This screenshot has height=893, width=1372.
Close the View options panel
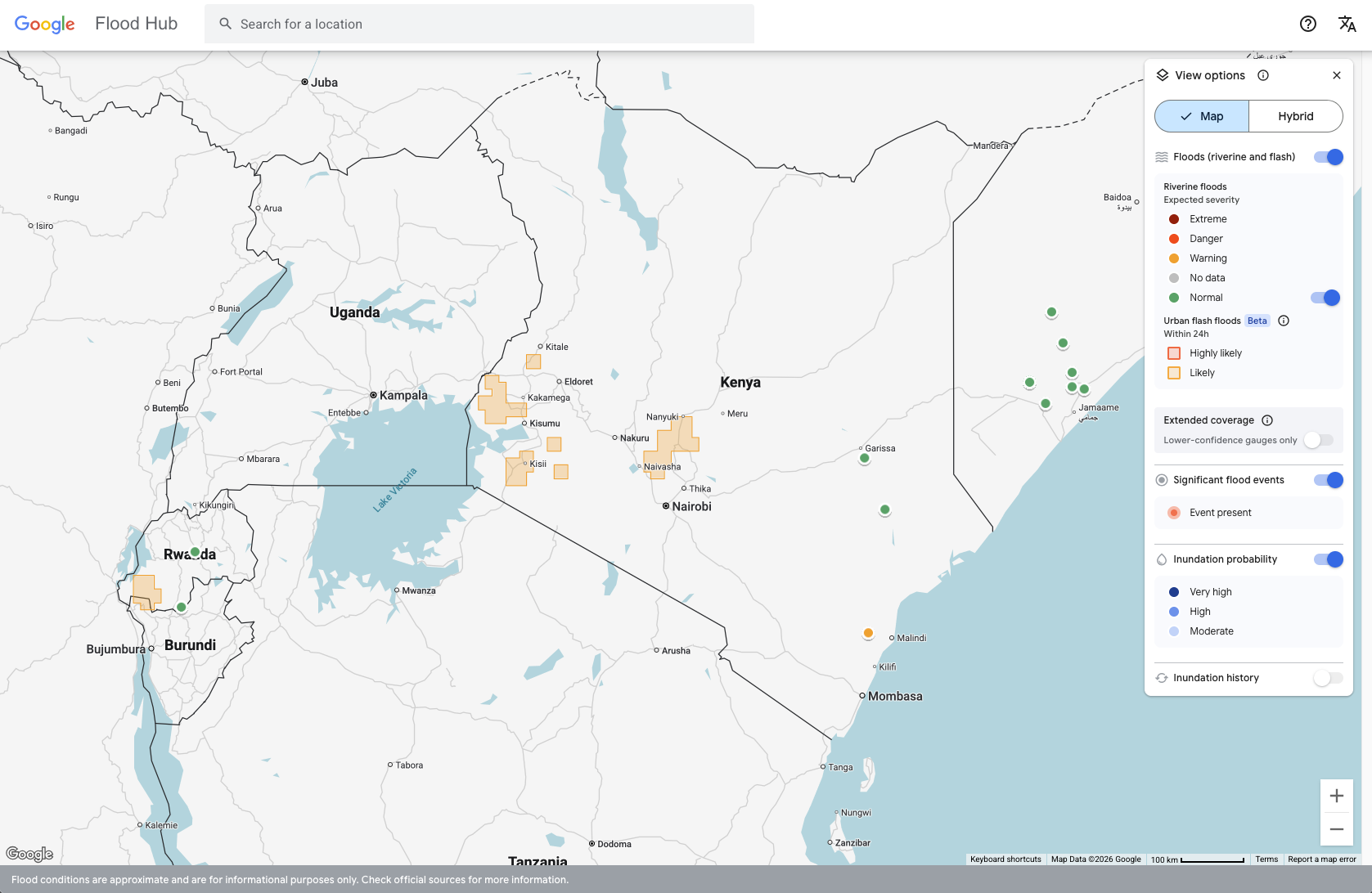click(x=1336, y=75)
